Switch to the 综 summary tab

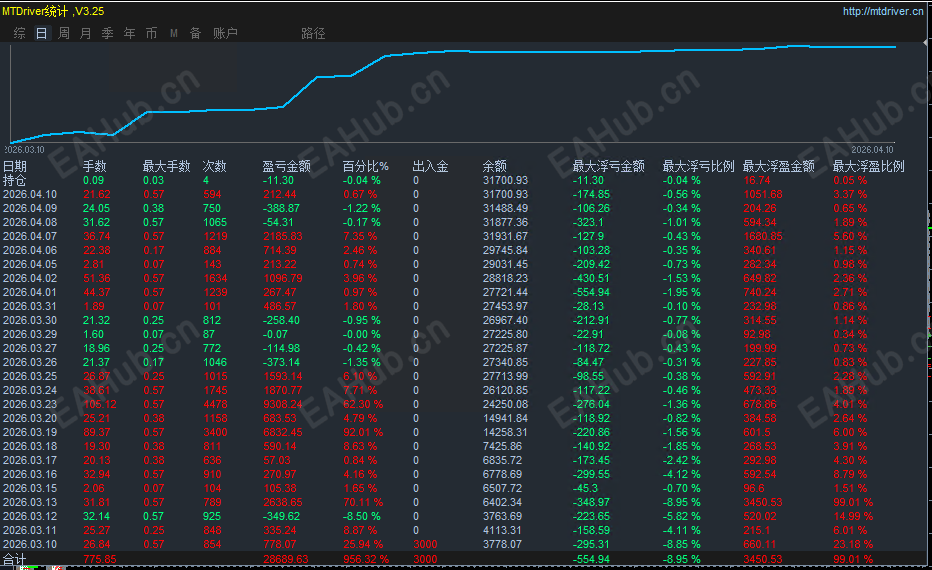point(20,33)
